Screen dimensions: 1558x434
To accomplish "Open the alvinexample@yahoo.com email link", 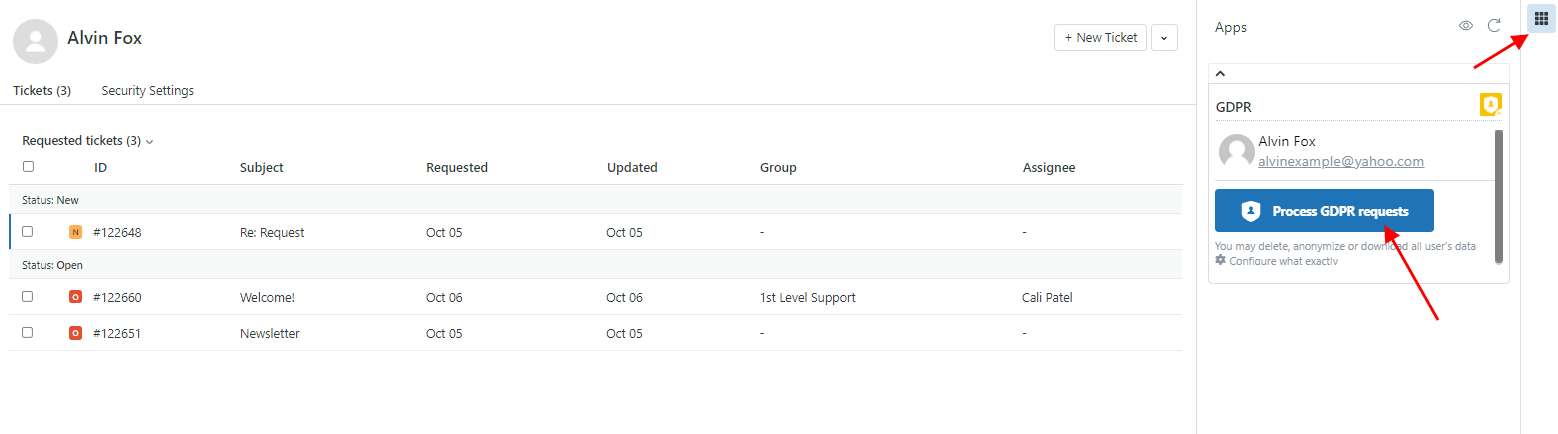I will (x=1341, y=161).
